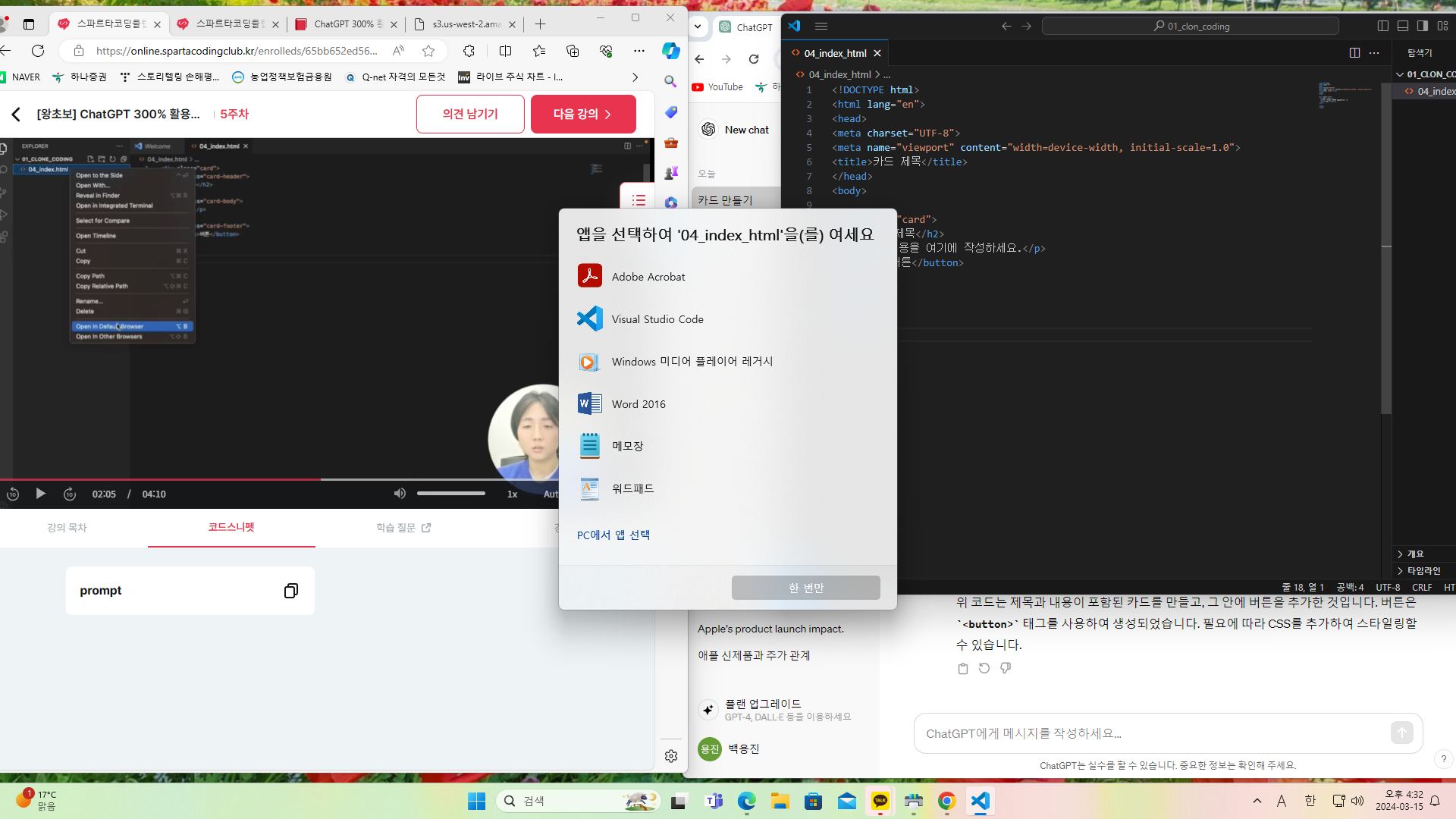The image size is (1456, 819).
Task: Open the 백용진 profile menu
Action: pos(730,749)
